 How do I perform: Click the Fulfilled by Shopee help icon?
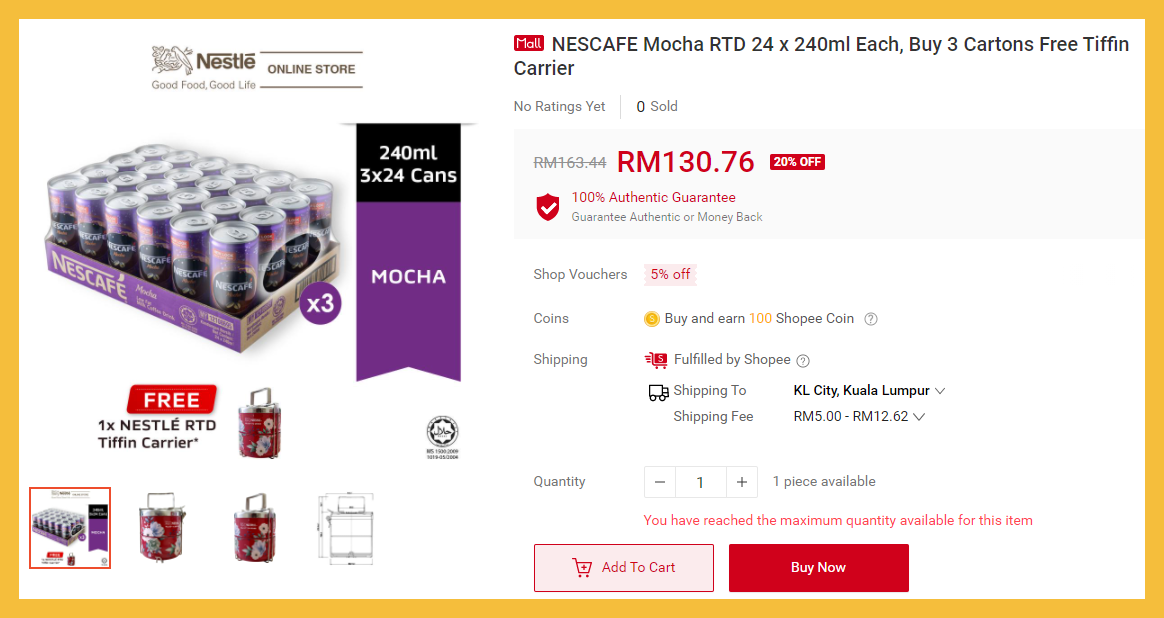coord(803,360)
